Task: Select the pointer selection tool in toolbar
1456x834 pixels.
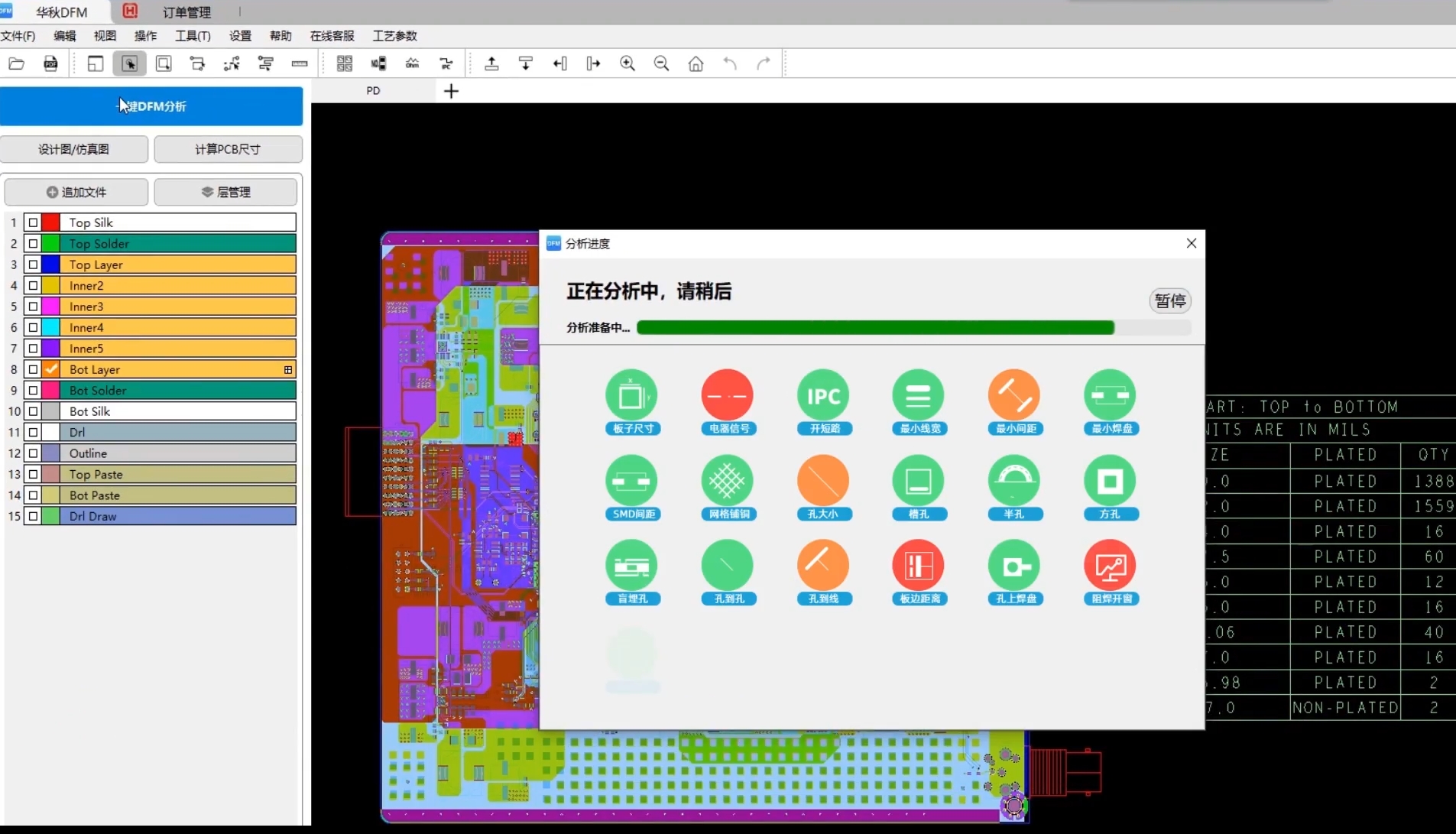Action: click(x=129, y=63)
